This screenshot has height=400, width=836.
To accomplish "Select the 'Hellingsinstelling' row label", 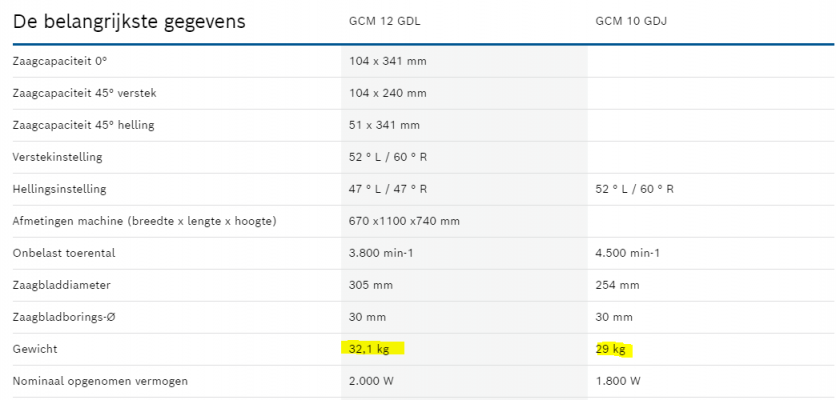I will (x=59, y=189).
